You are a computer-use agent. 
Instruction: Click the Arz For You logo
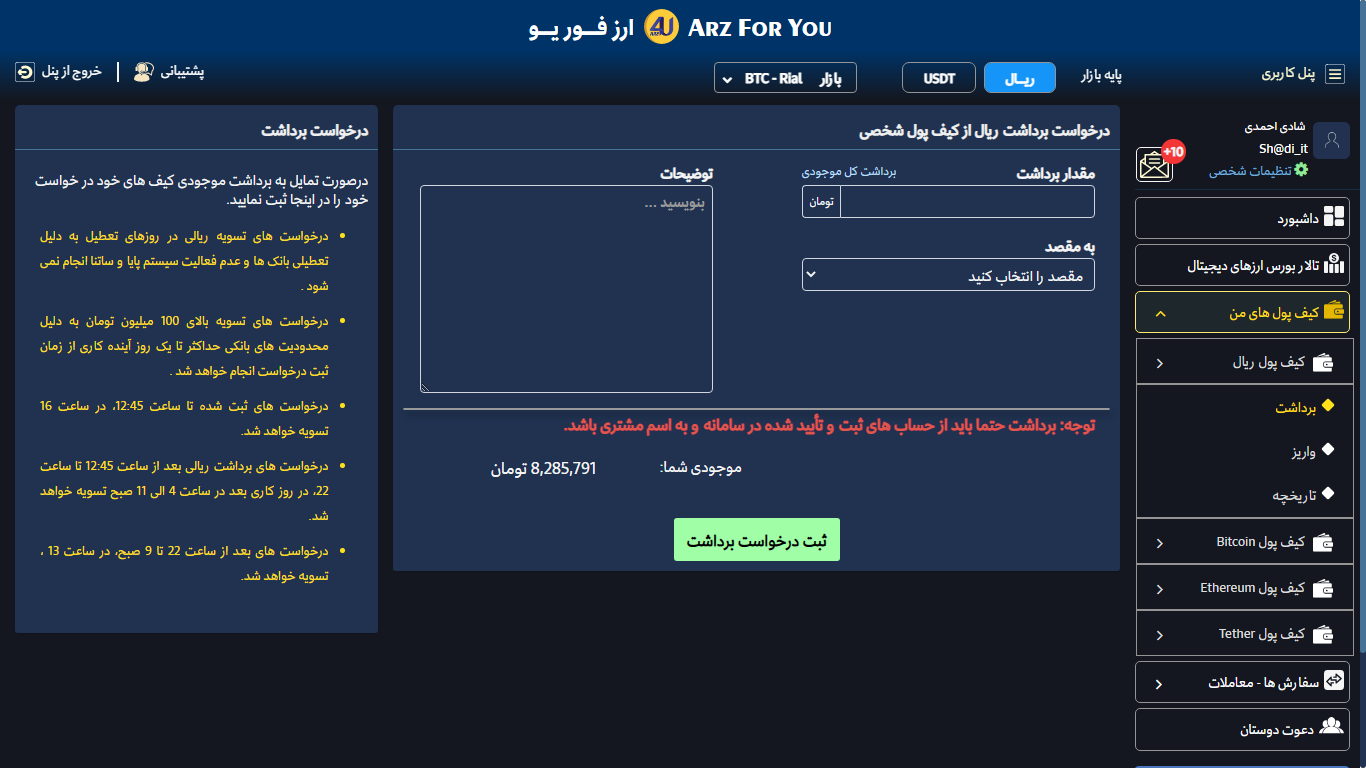pyautogui.click(x=661, y=28)
